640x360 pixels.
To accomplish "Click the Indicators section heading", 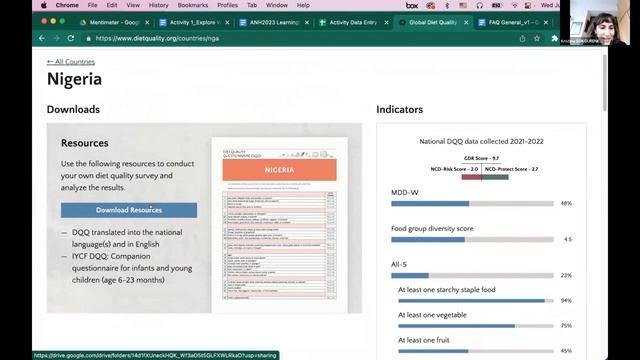I will [400, 109].
